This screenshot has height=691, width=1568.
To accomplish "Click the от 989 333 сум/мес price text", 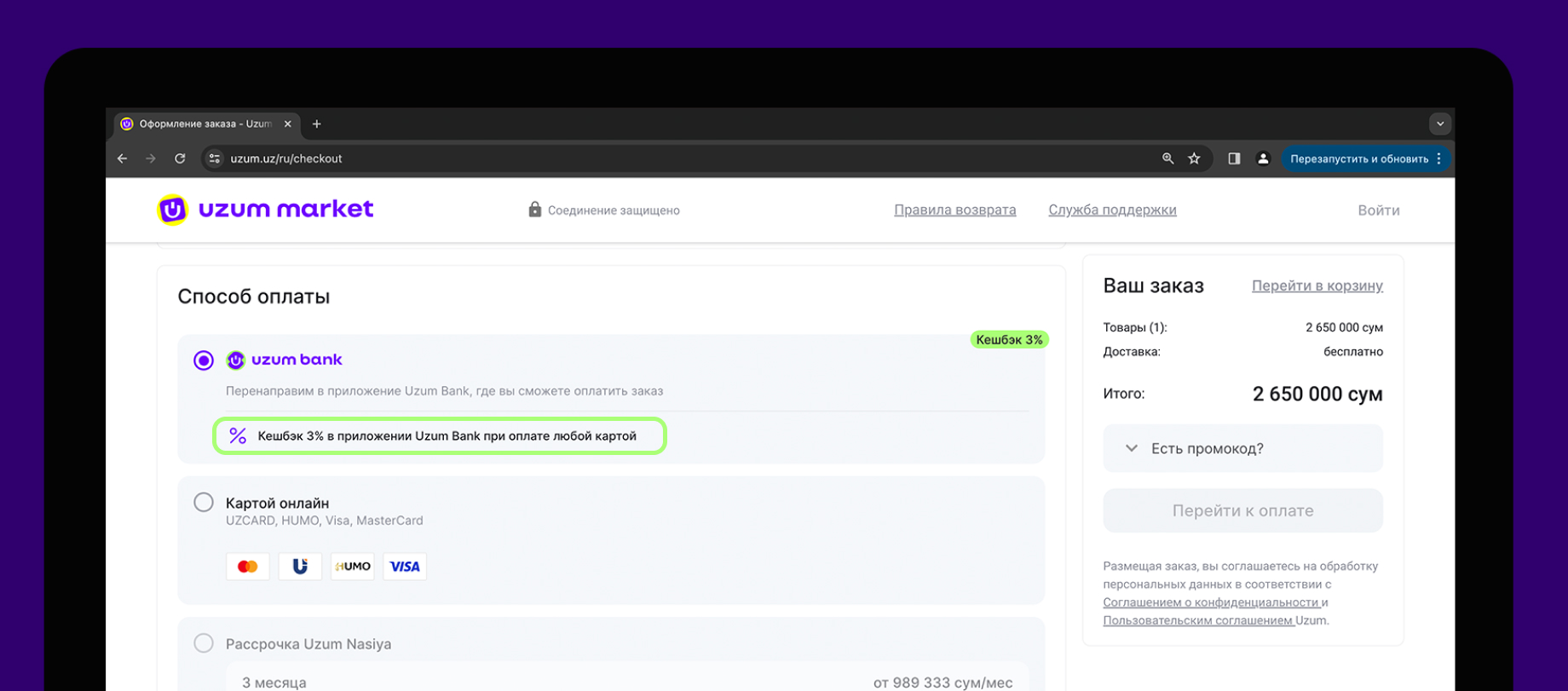I will click(x=943, y=682).
